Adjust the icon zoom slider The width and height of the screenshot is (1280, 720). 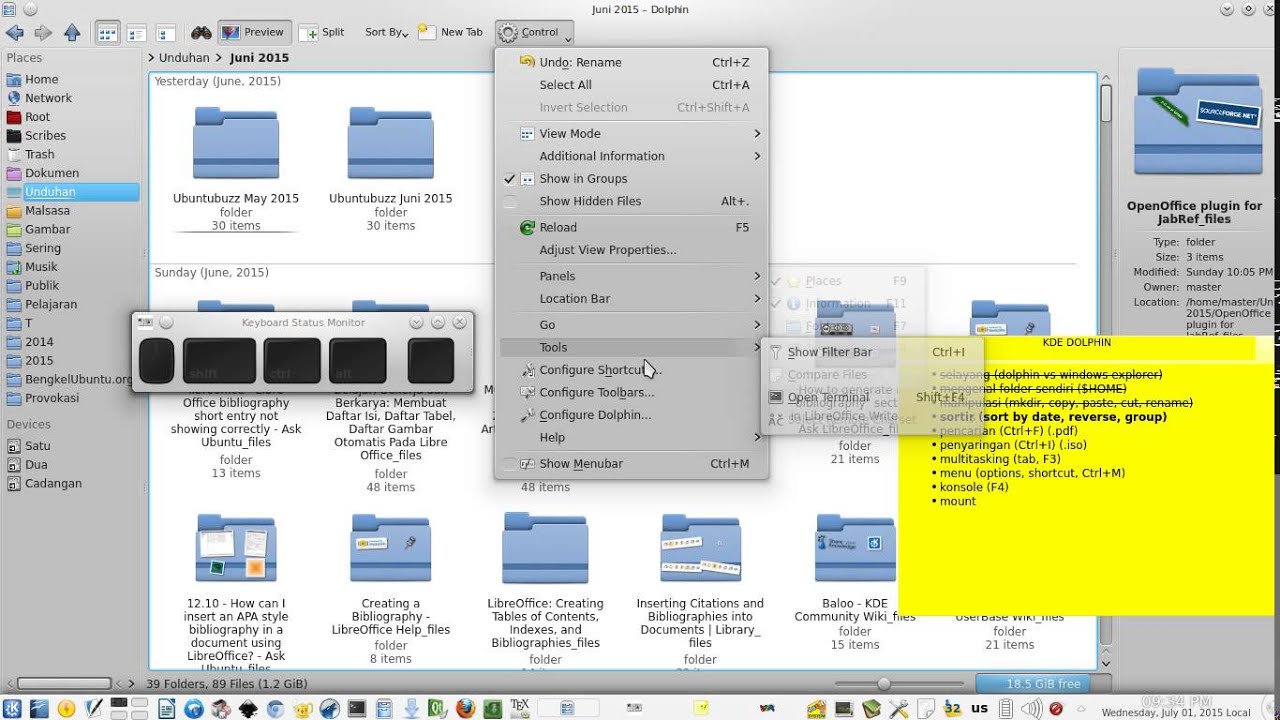(x=884, y=684)
